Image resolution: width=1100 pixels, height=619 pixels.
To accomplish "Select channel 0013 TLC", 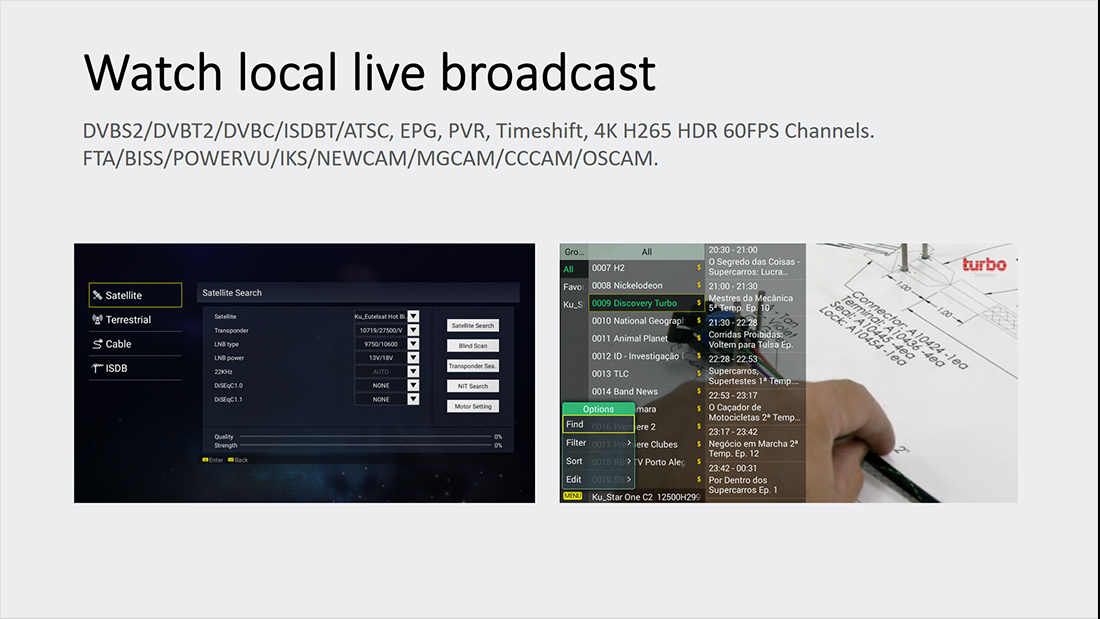I will [x=646, y=373].
